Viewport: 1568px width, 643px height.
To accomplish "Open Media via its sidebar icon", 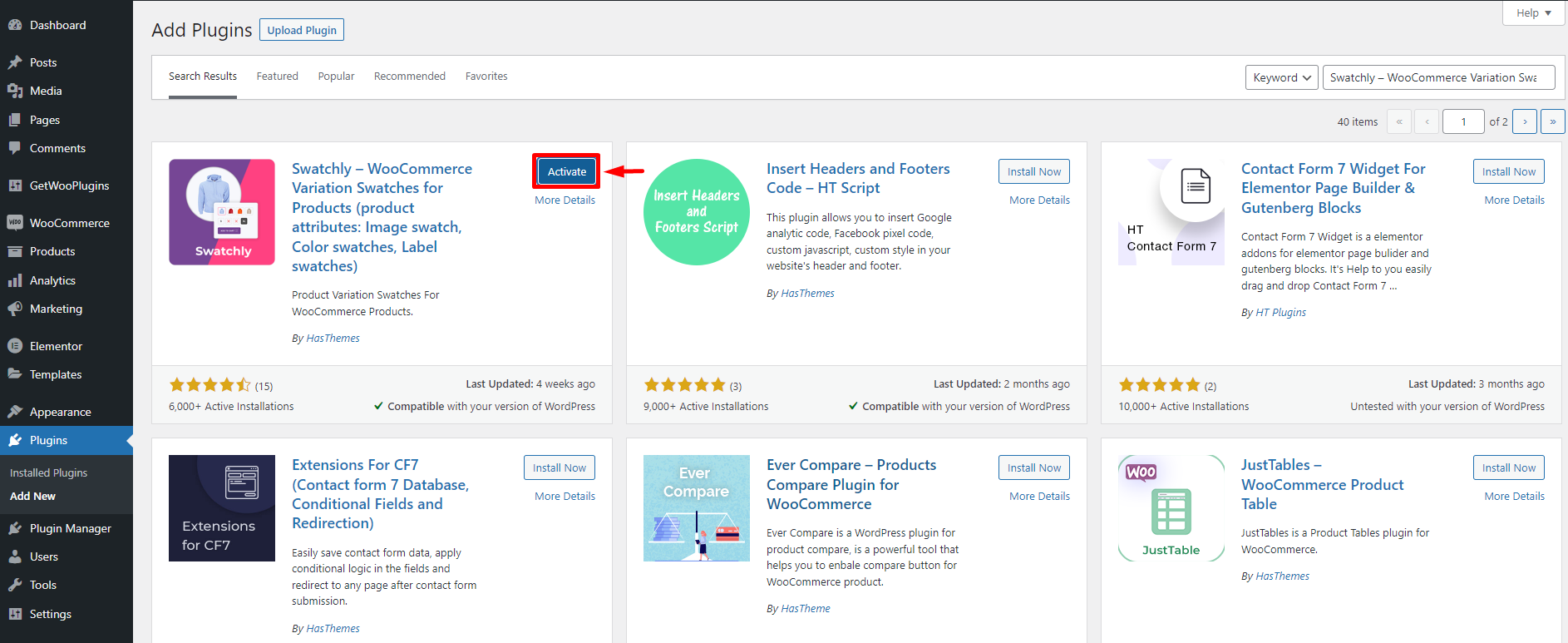I will pyautogui.click(x=15, y=91).
